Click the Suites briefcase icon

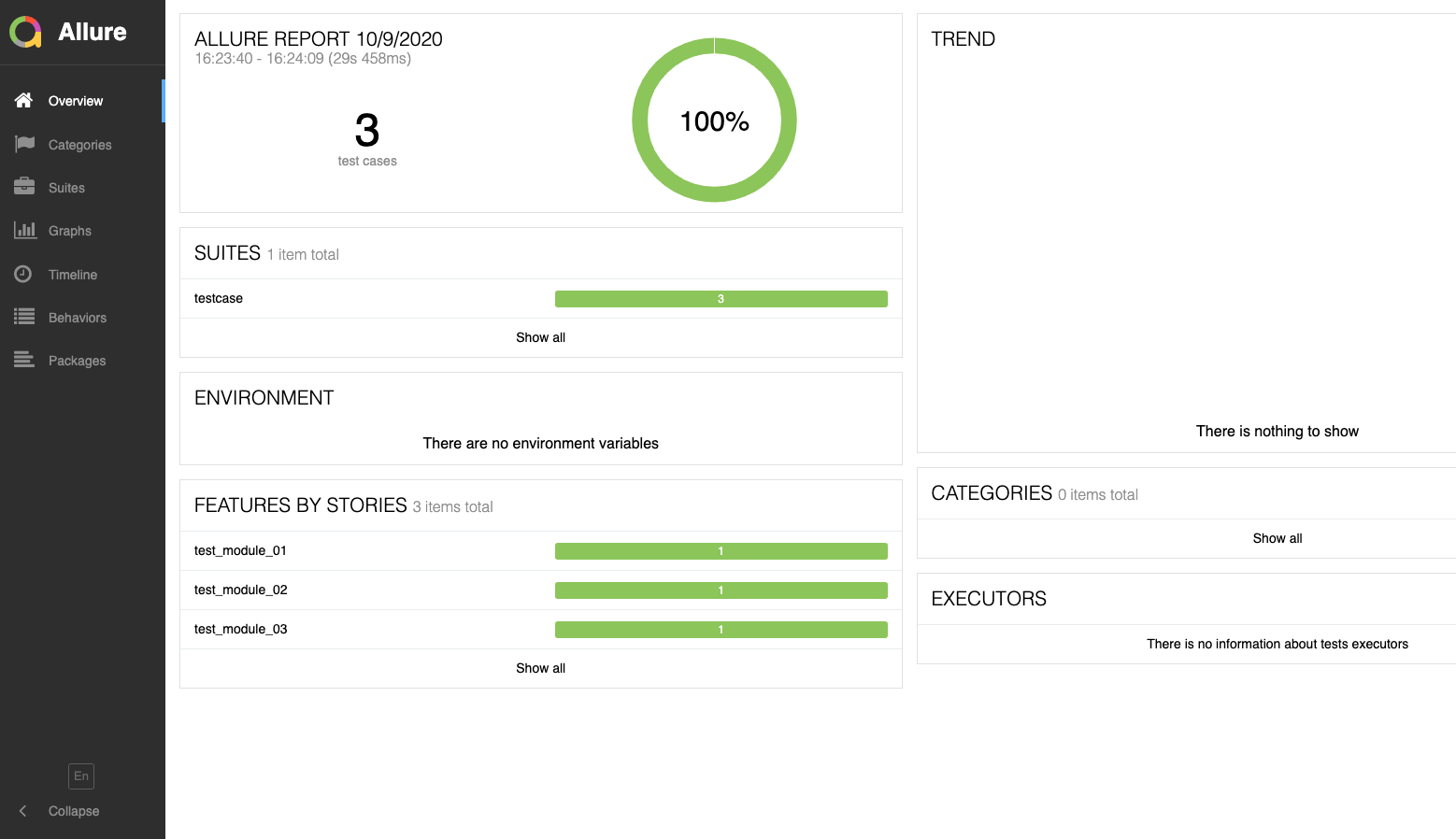[x=24, y=187]
